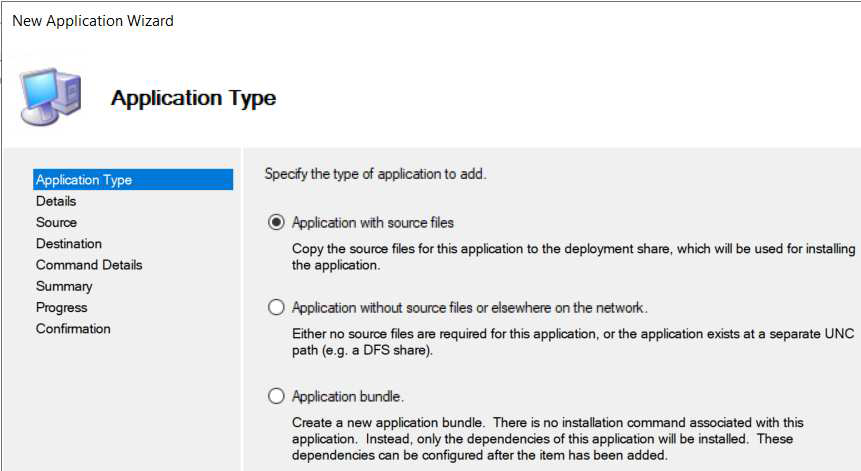Open the Summary step in the sidebar
Viewport: 861px width, 471px height.
64,286
